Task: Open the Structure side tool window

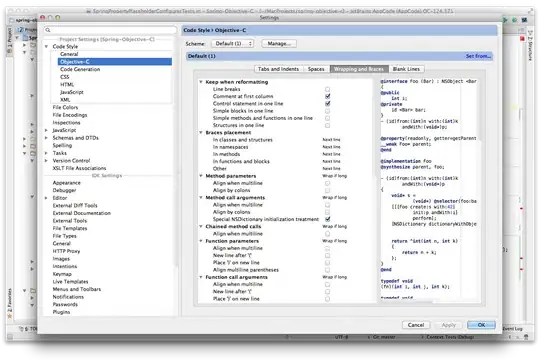Action: point(530,46)
